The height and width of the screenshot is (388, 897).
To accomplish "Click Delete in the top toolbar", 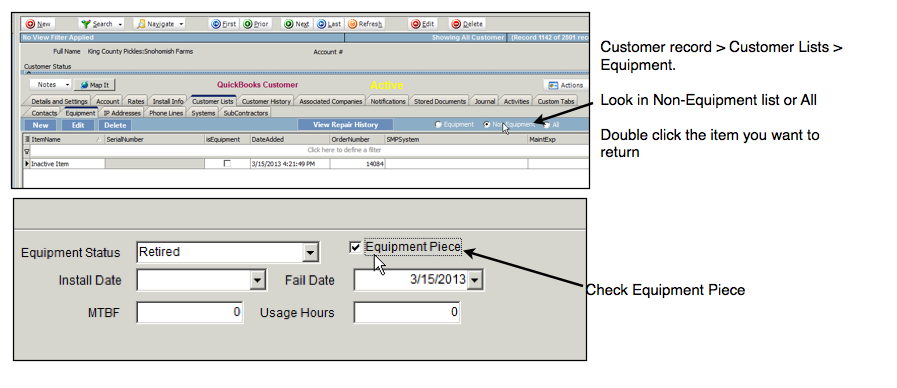I will coord(467,24).
